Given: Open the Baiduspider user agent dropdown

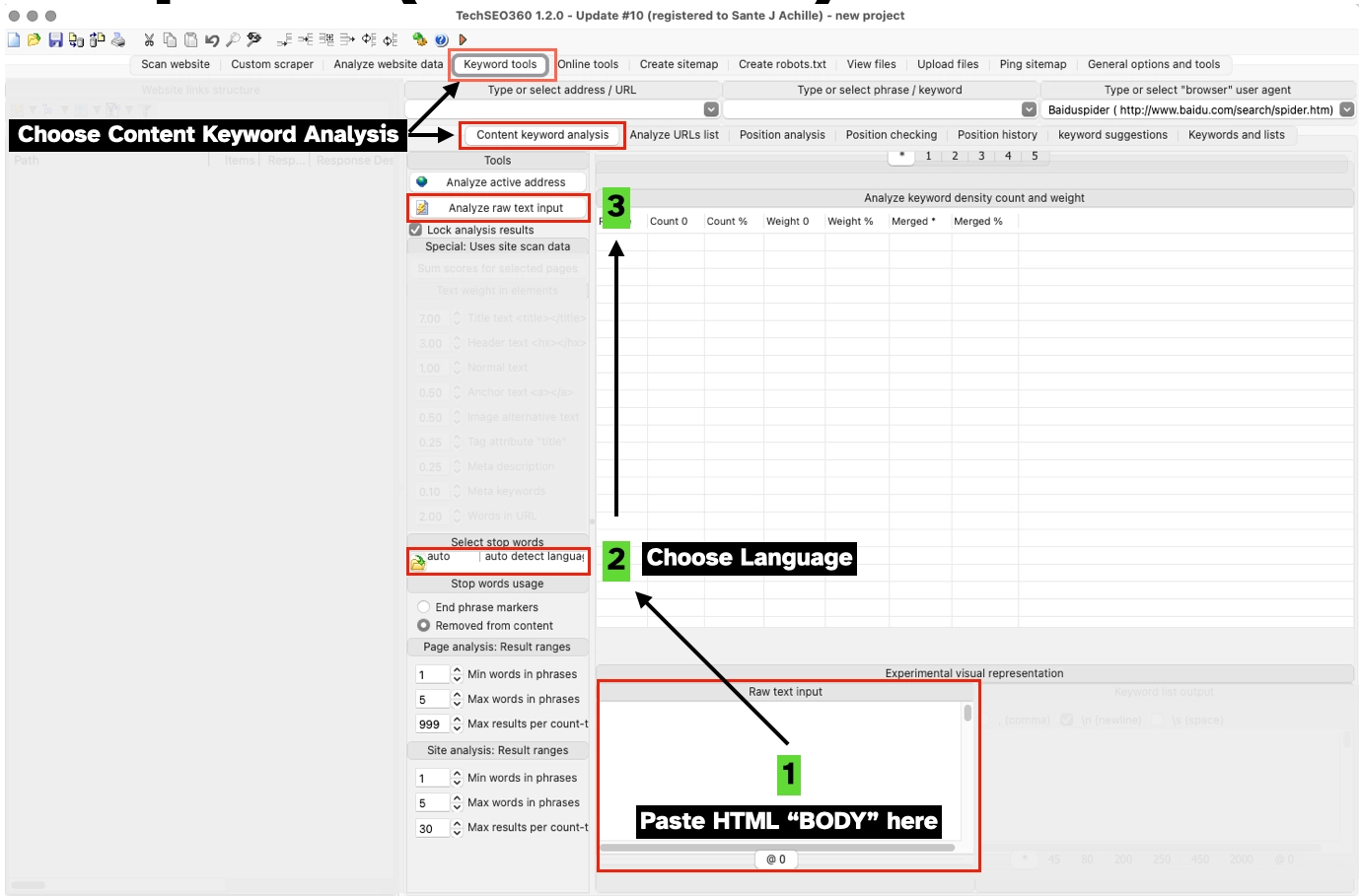Looking at the screenshot, I should pos(1347,109).
